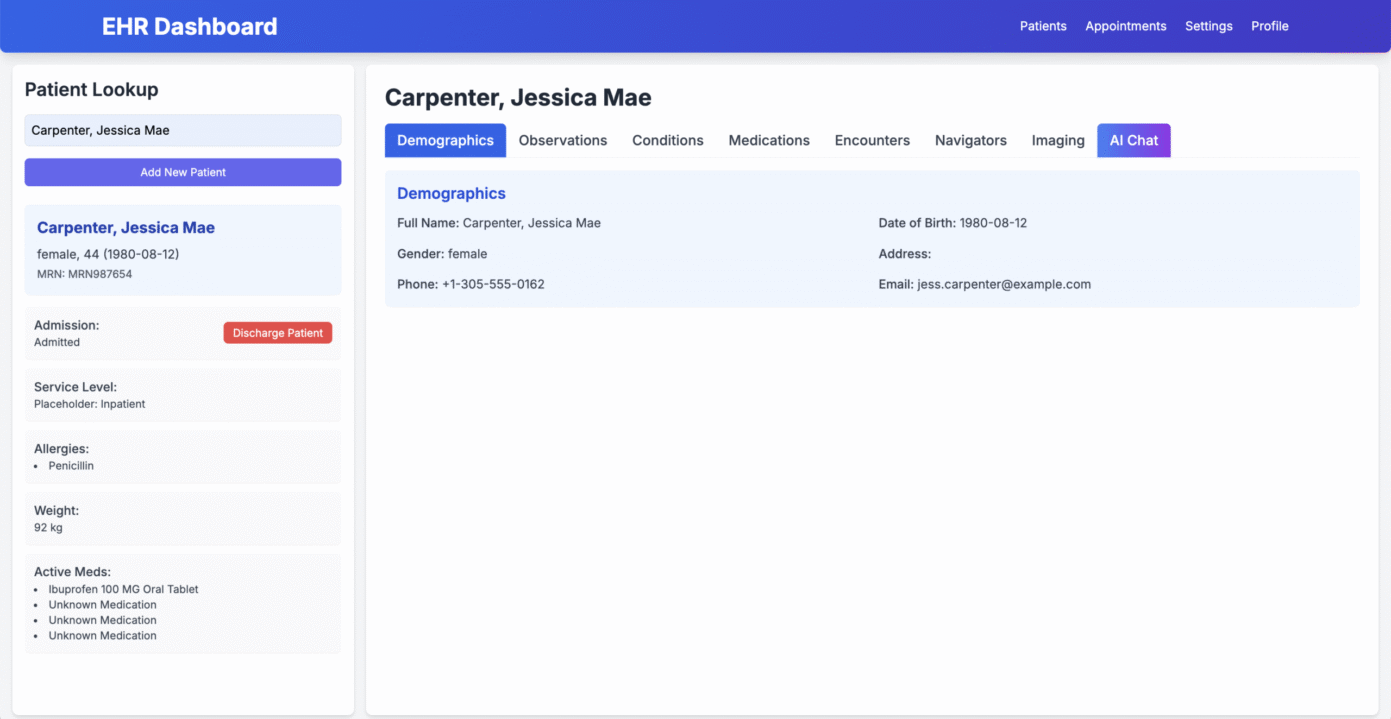Switch to the Observations tab
The width and height of the screenshot is (1391, 719).
563,140
